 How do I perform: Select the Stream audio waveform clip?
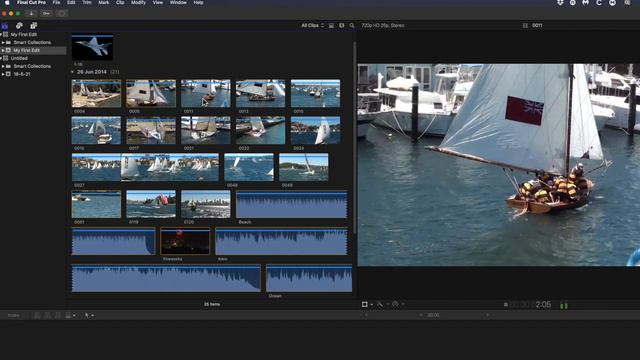point(309,278)
